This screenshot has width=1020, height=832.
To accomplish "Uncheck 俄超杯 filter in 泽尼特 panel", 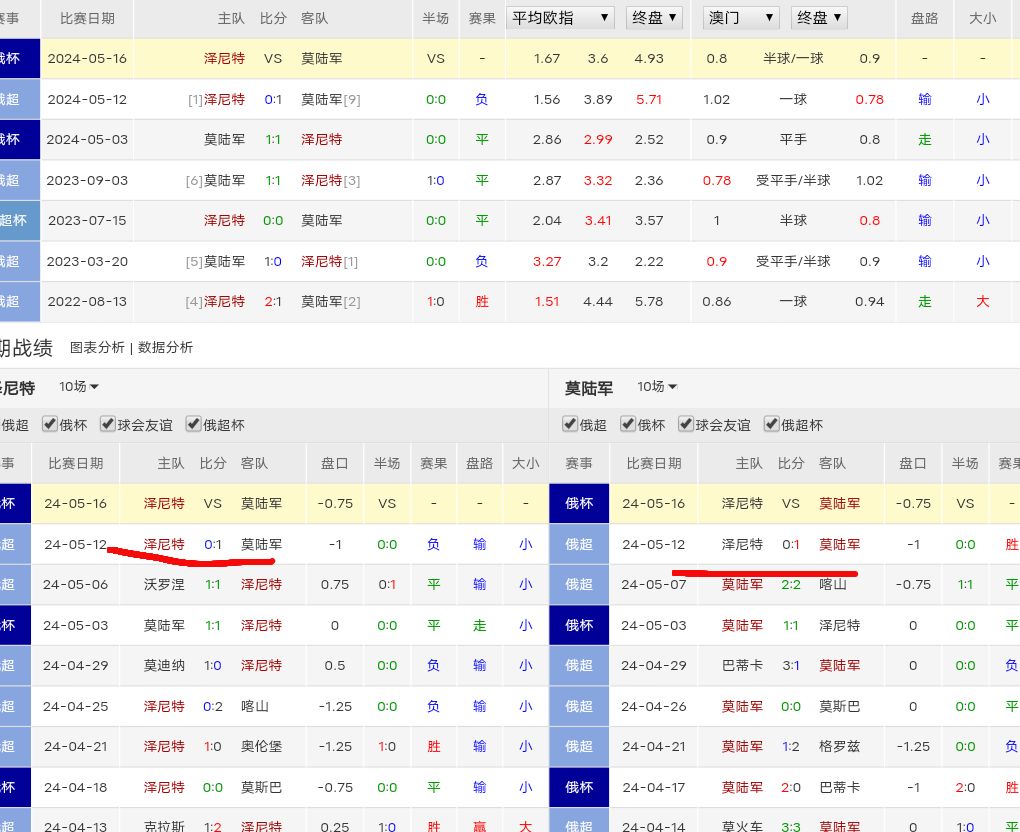I will tap(194, 424).
